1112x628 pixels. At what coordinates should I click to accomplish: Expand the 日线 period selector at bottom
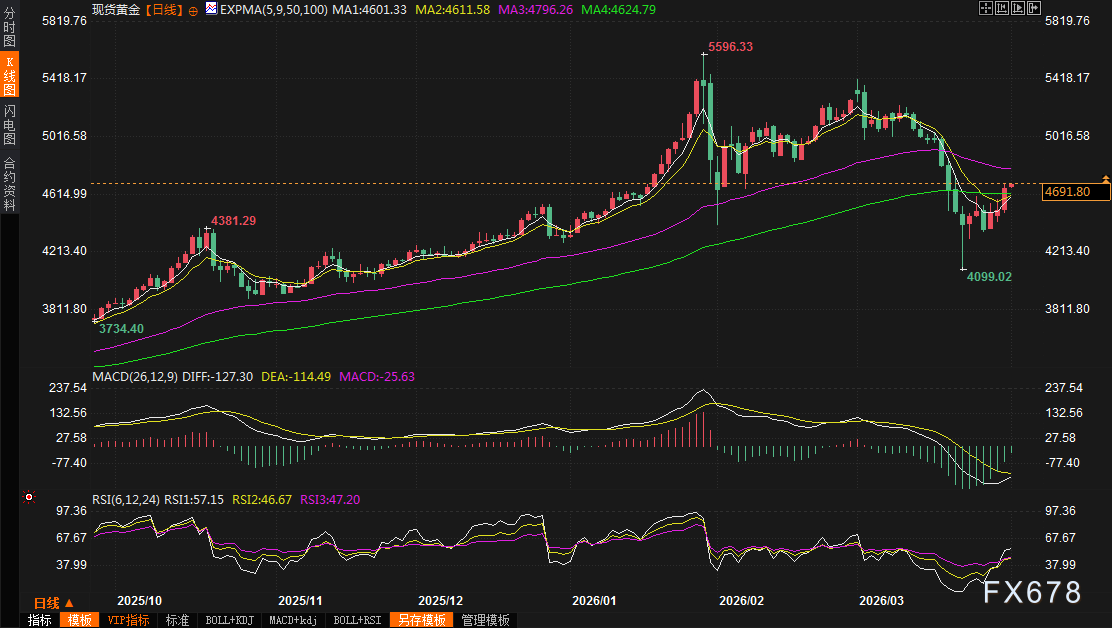coord(53,603)
